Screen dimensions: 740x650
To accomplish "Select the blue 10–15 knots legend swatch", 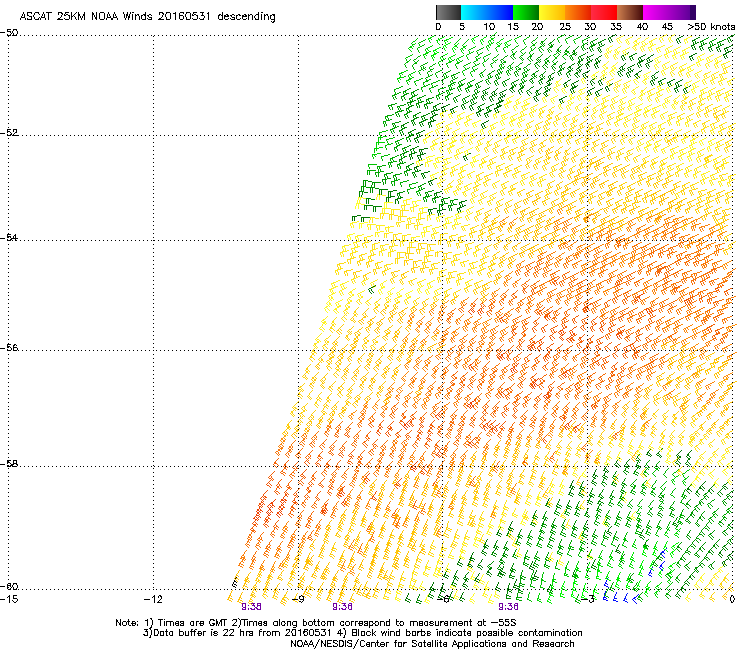I will coord(500,12).
